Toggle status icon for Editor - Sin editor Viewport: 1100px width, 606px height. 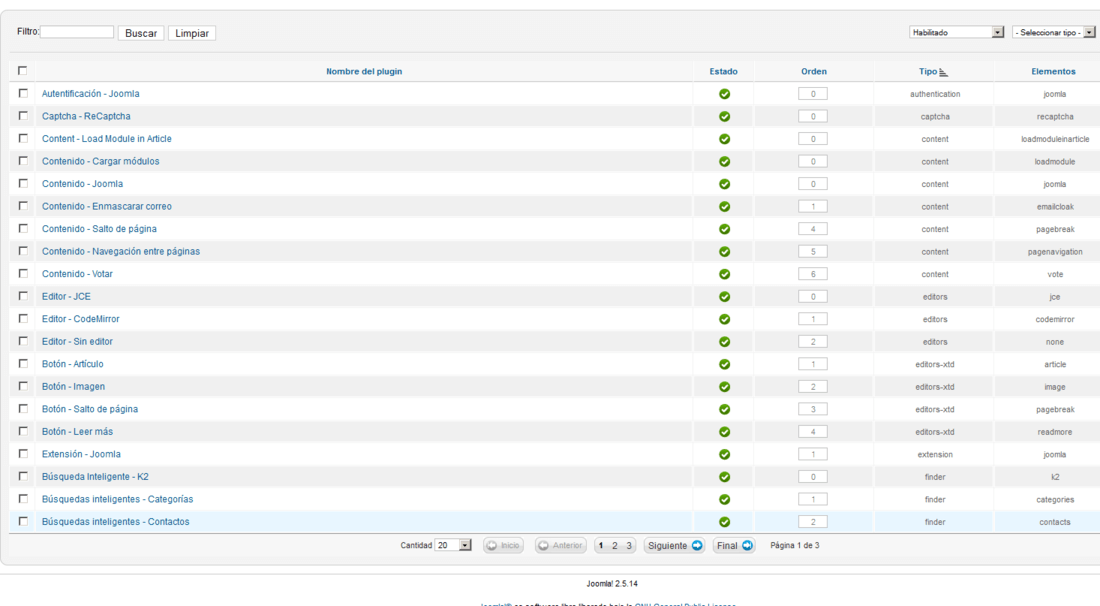[x=724, y=342]
